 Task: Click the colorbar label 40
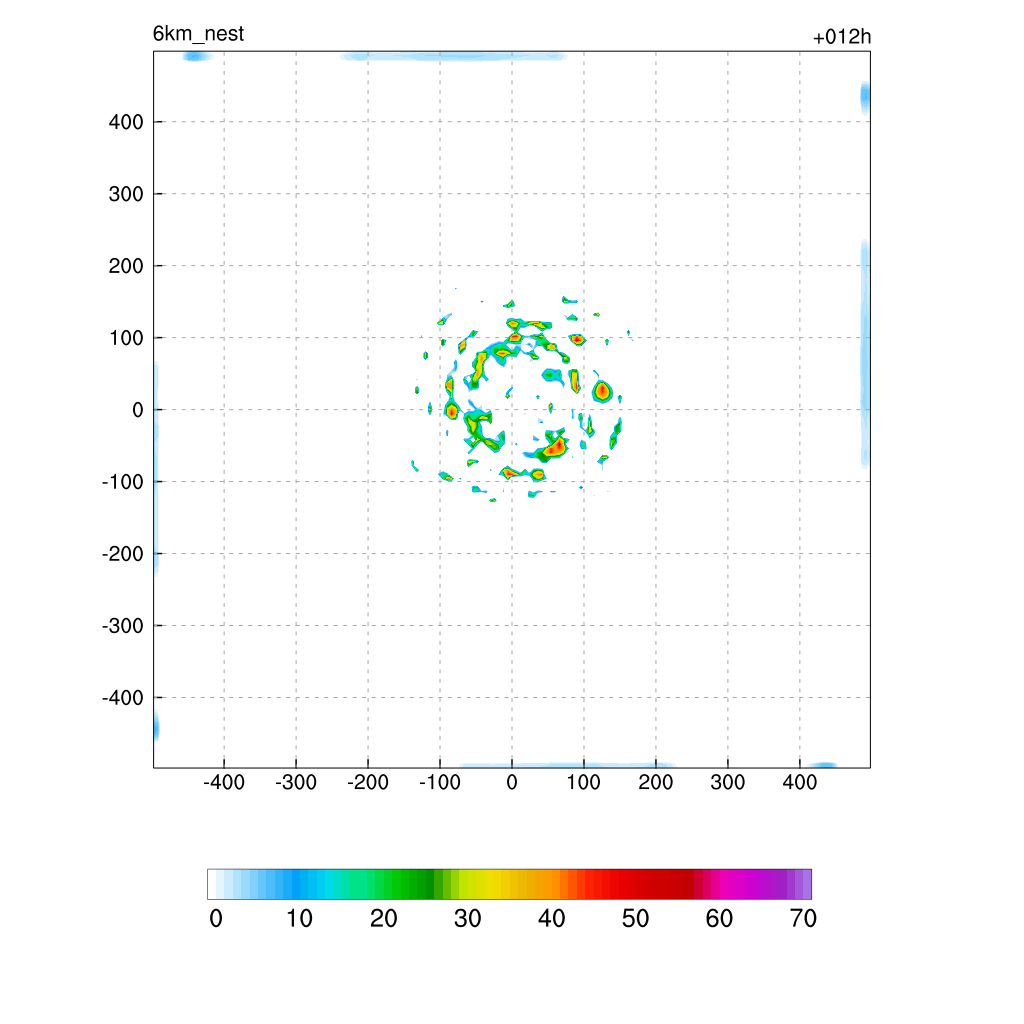(552, 919)
